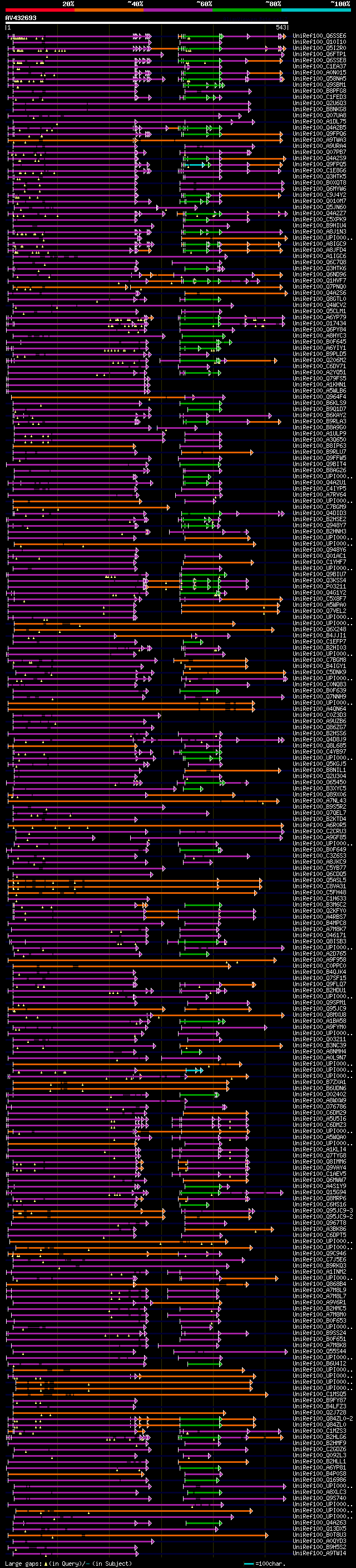This screenshot has height=1568, width=356.
Task: Select subject label UniRef100_Q2U6Q3
Action: [x=319, y=103]
